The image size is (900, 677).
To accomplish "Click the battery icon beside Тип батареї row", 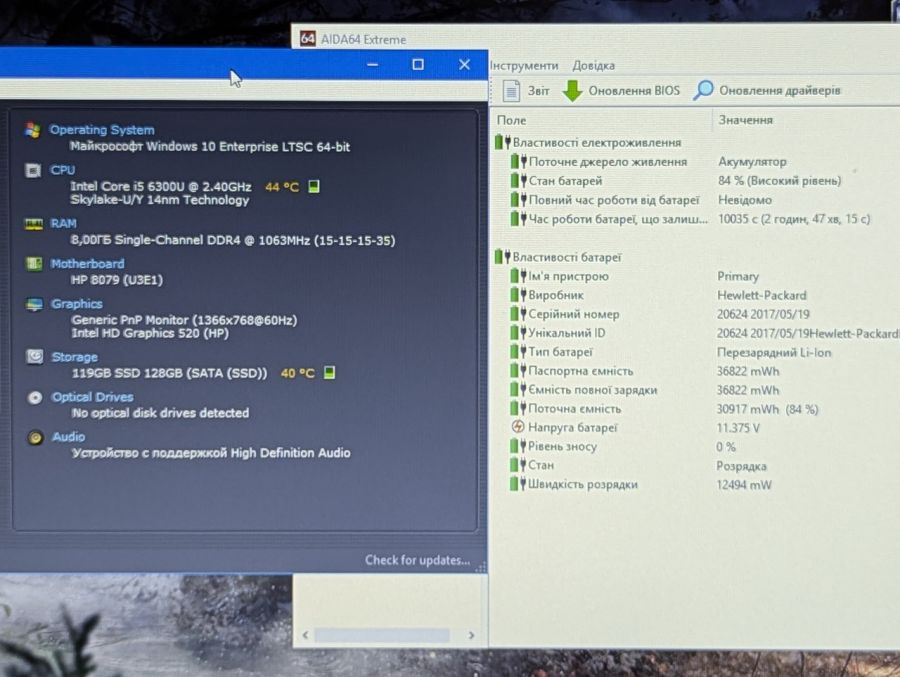I will click(x=518, y=351).
